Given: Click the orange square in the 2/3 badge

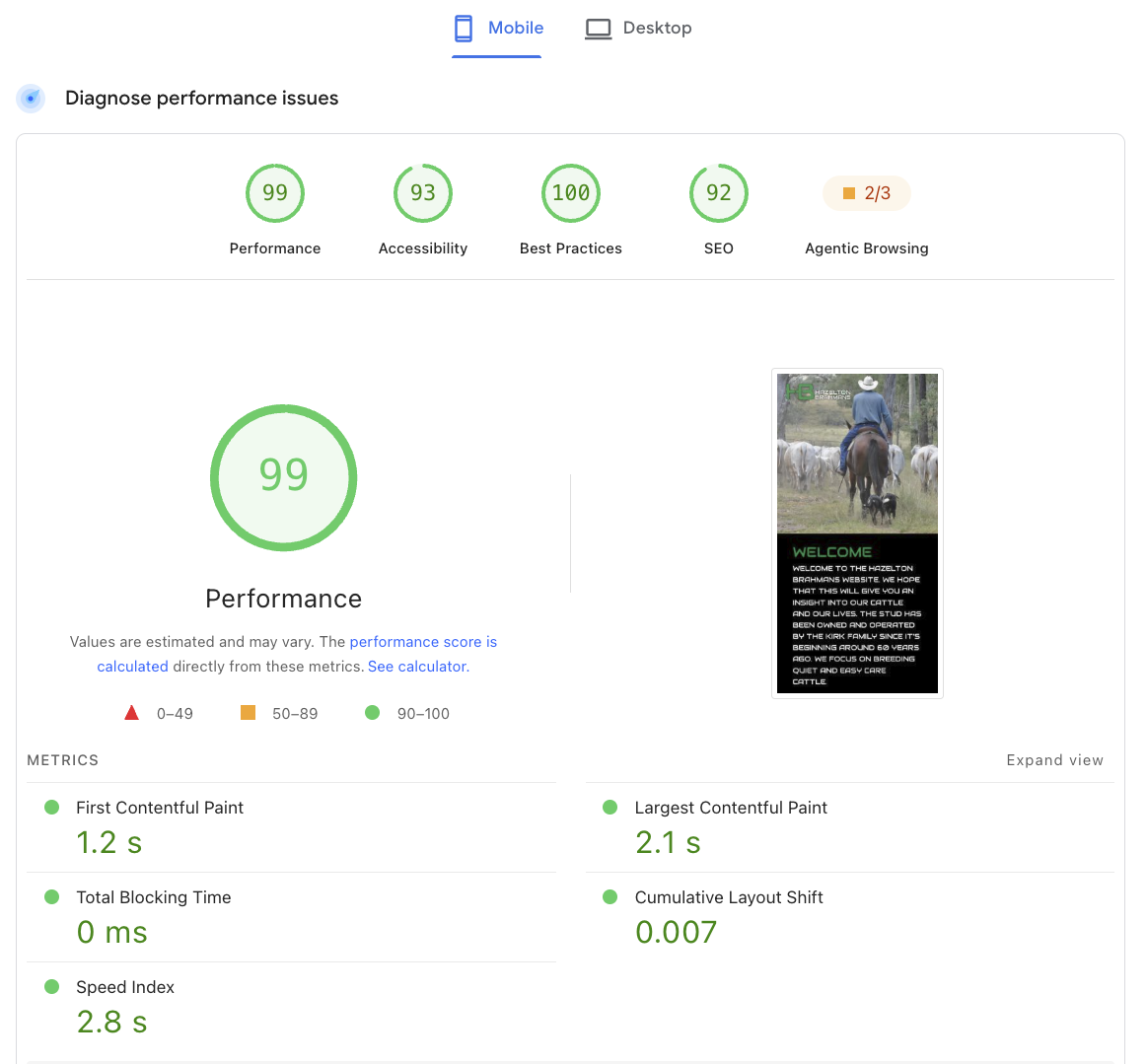Looking at the screenshot, I should [849, 193].
